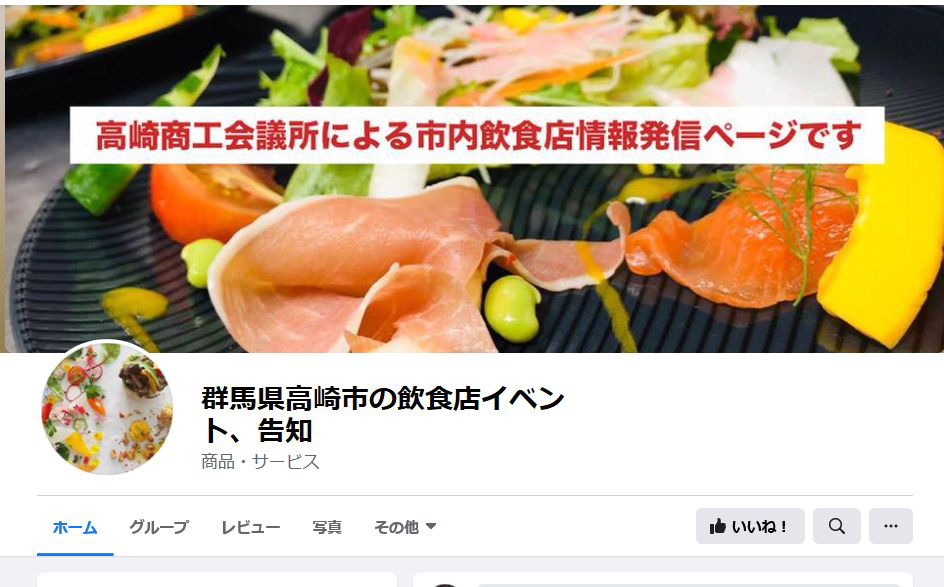Click the 商品・サービス category link
This screenshot has height=587, width=944.
pyautogui.click(x=260, y=462)
